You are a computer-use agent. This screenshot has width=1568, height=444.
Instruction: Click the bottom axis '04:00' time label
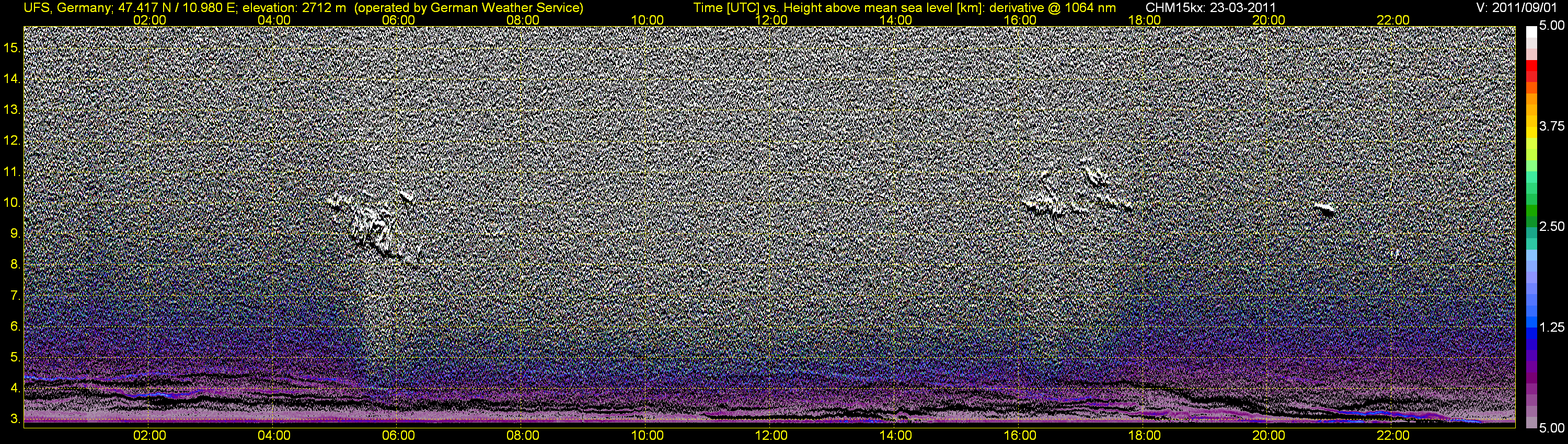click(274, 436)
